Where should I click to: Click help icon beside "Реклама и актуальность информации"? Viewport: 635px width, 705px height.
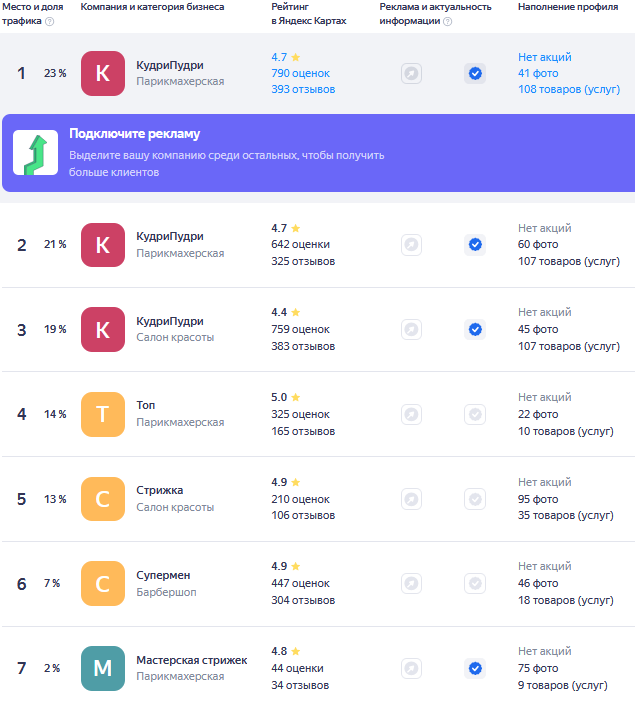pyautogui.click(x=447, y=21)
